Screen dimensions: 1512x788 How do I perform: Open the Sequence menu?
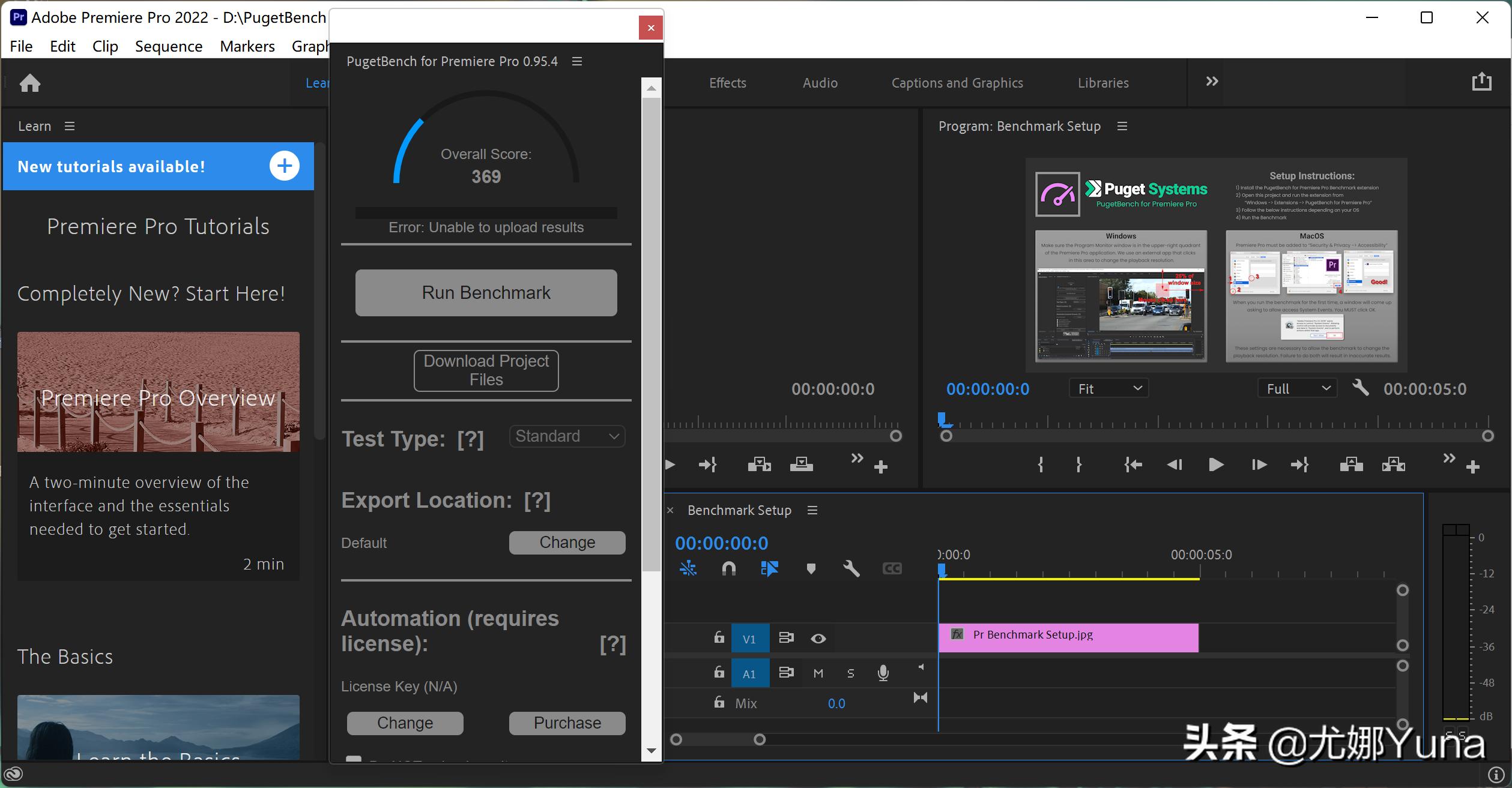(169, 46)
